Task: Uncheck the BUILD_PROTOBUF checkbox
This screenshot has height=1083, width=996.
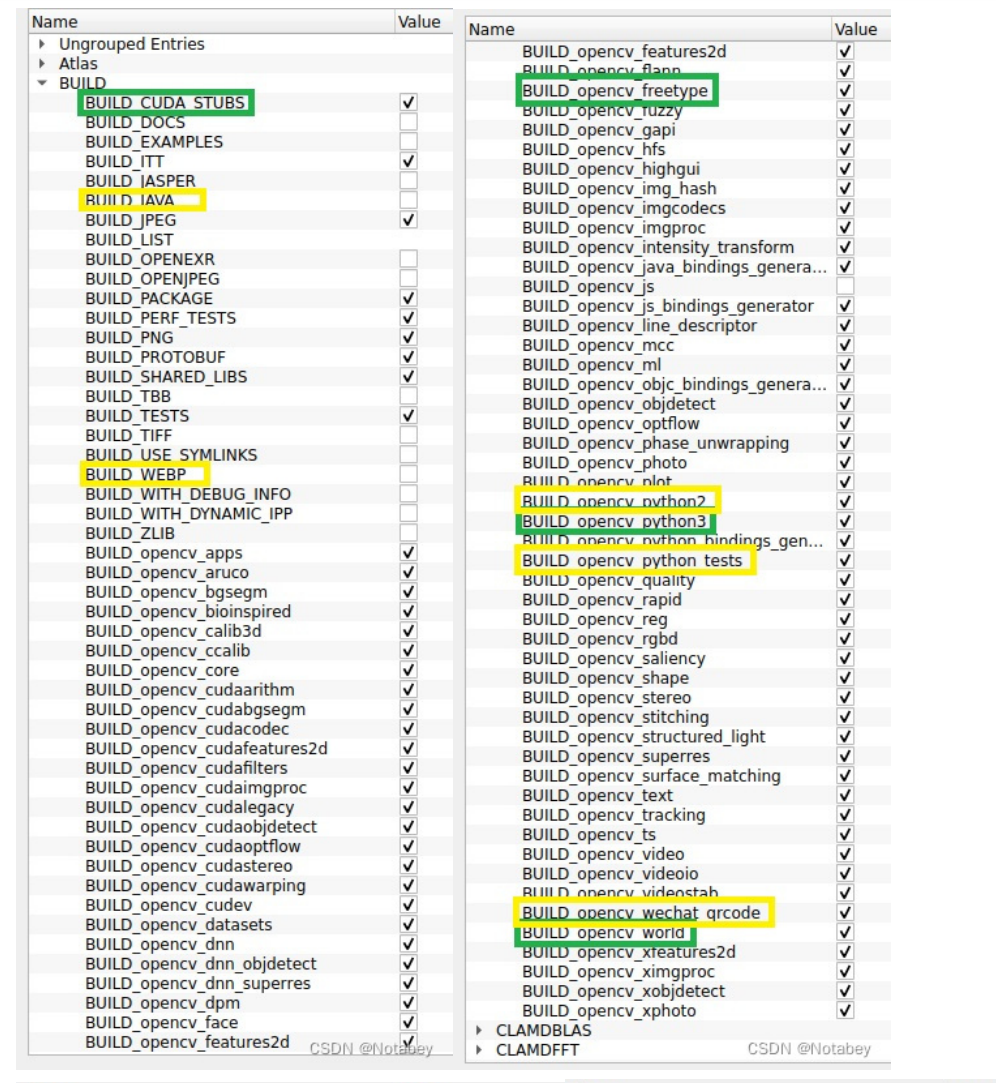Action: pyautogui.click(x=408, y=357)
